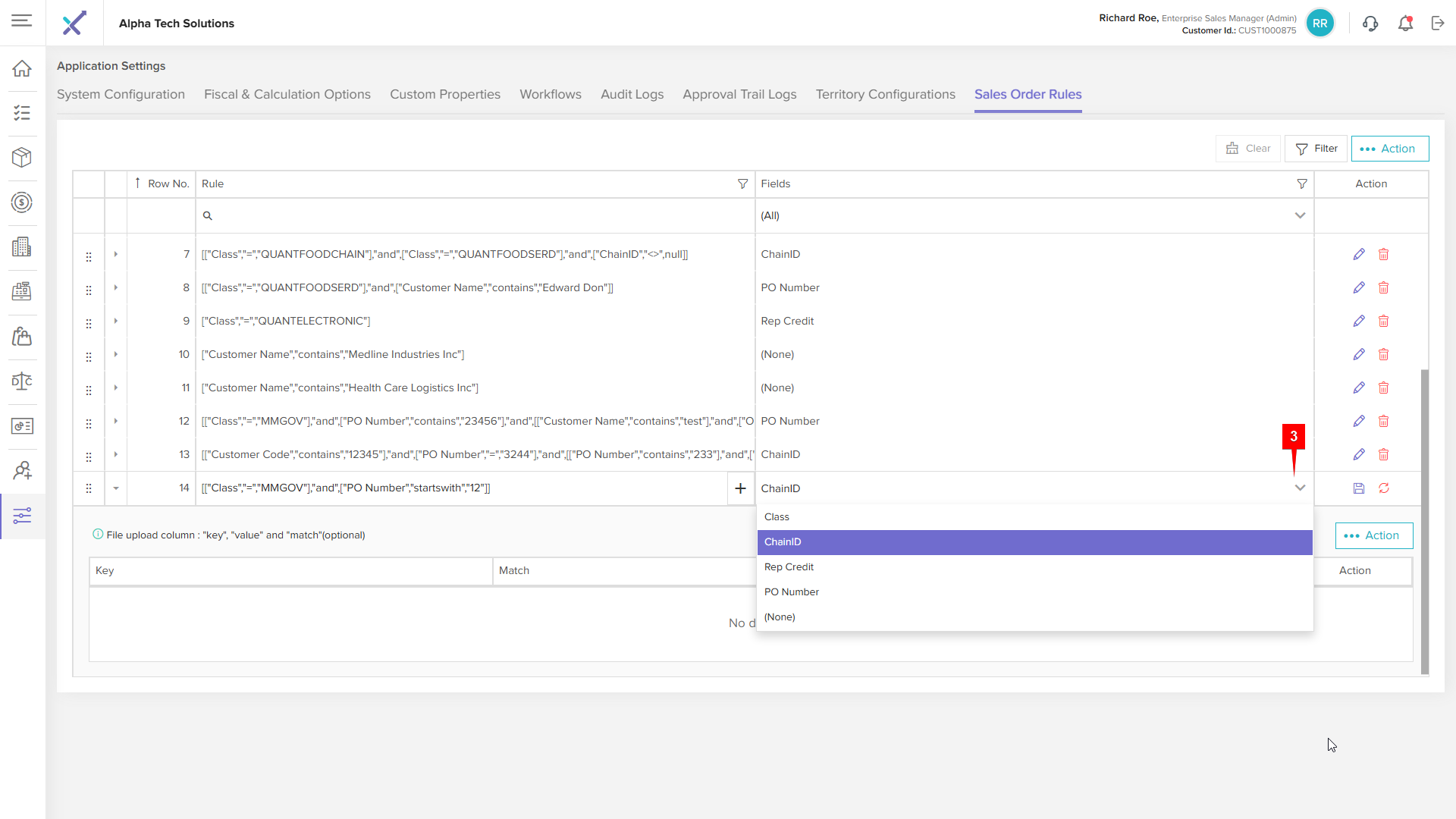This screenshot has height=819, width=1456.
Task: Click the logout icon in header
Action: (x=1438, y=24)
